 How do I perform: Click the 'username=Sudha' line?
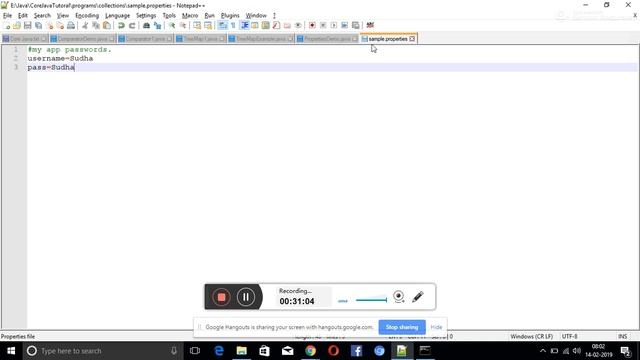[60, 58]
